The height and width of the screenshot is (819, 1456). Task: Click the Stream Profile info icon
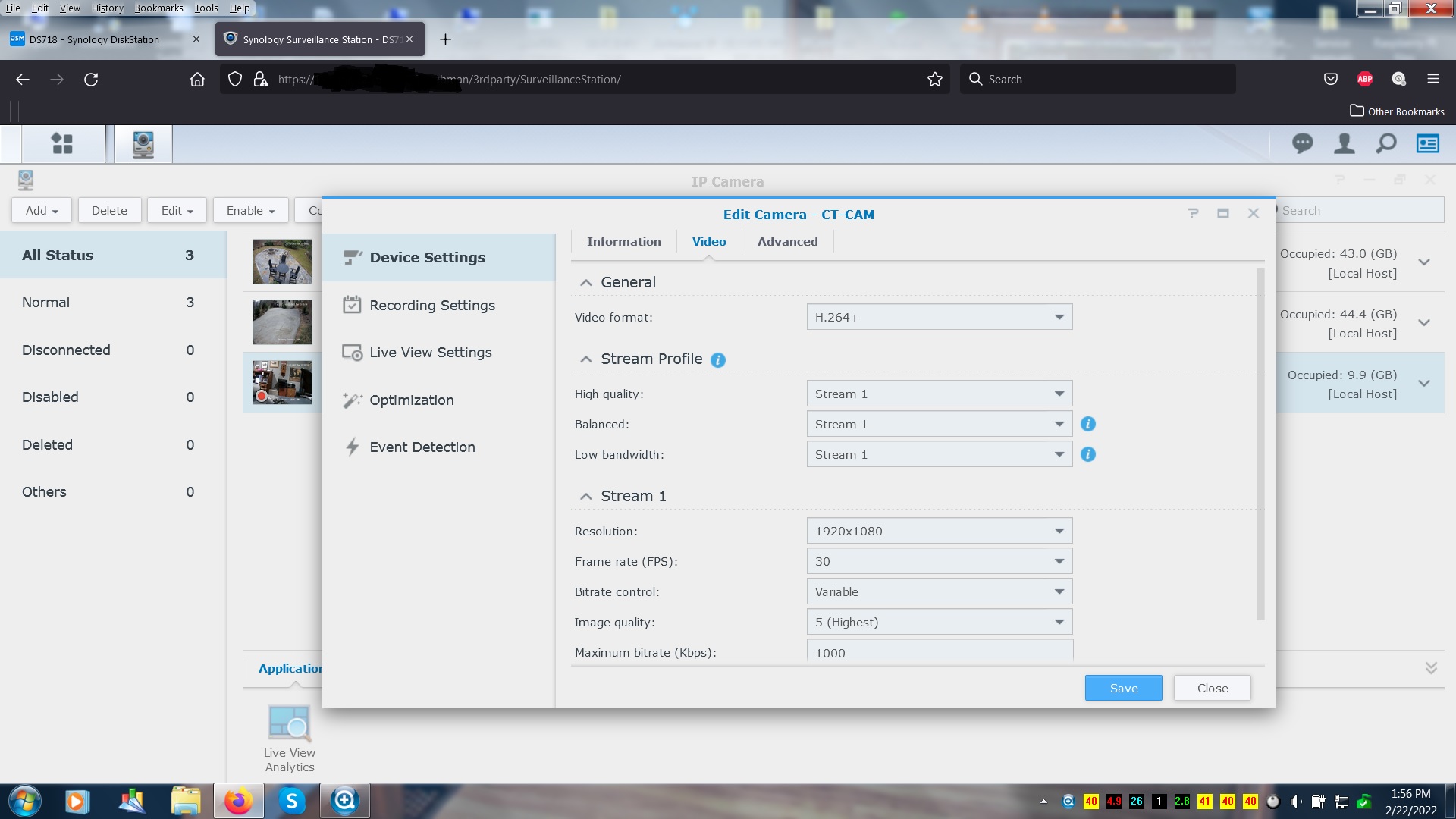(x=717, y=360)
